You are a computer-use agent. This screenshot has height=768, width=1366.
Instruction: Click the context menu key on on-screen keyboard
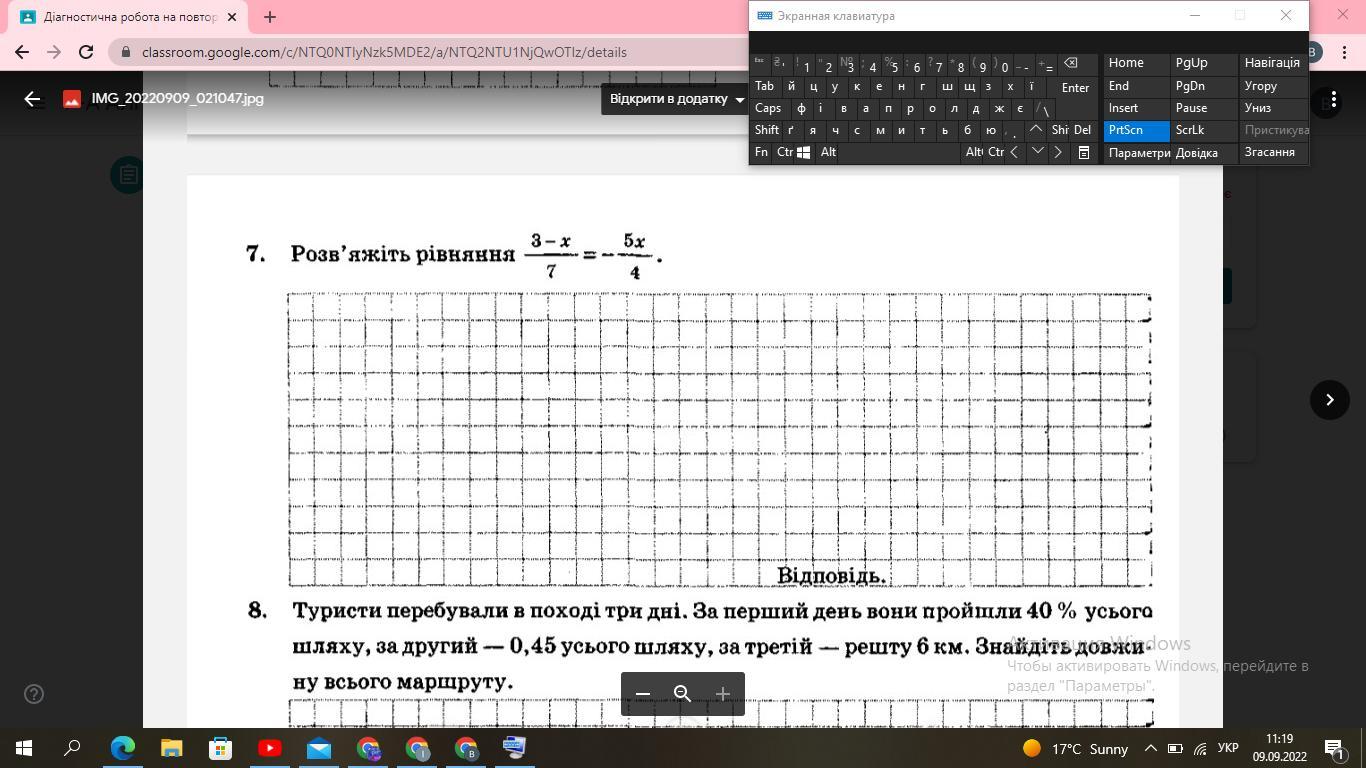click(1083, 152)
